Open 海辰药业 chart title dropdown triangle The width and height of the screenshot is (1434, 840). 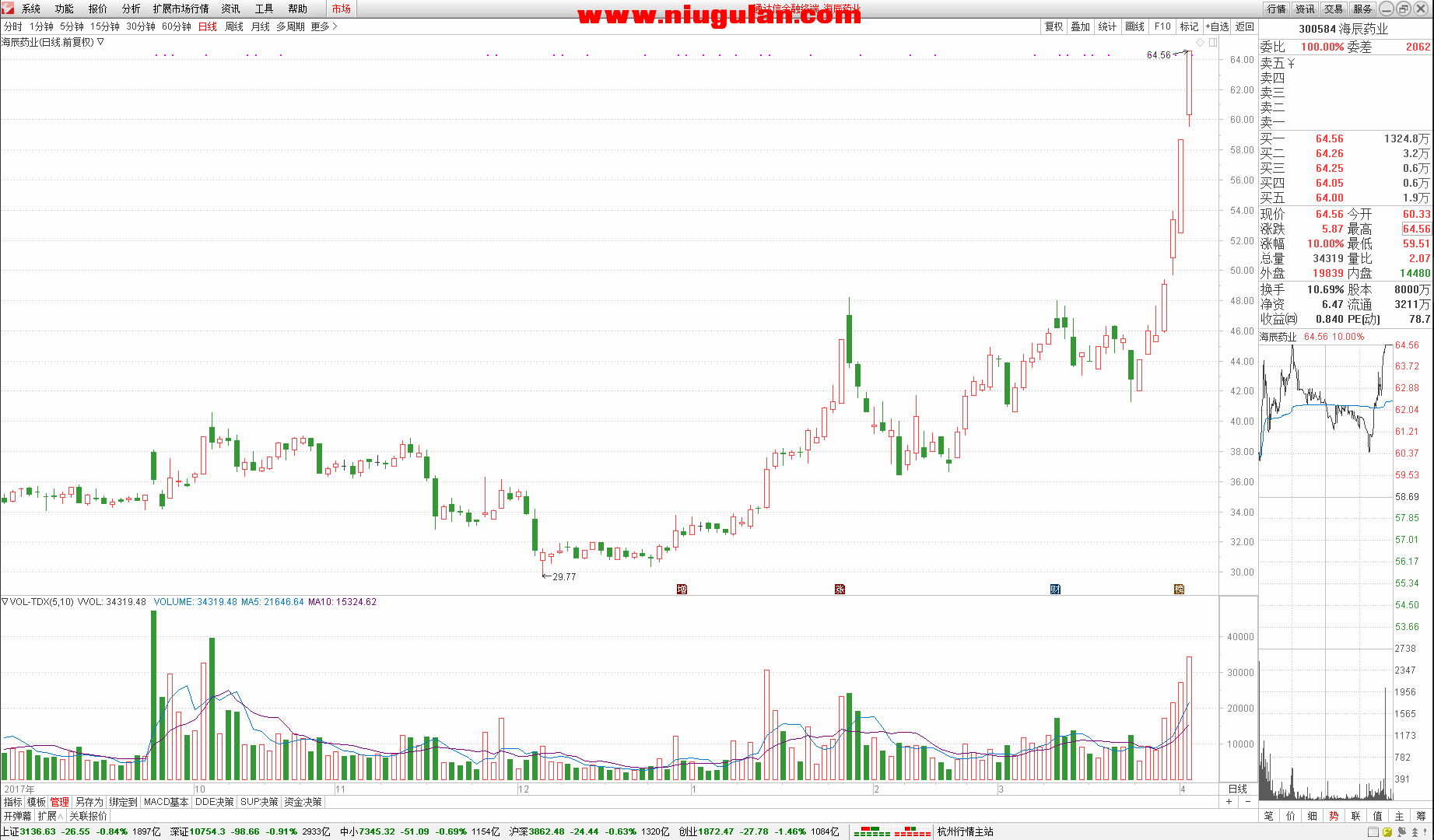[x=100, y=42]
